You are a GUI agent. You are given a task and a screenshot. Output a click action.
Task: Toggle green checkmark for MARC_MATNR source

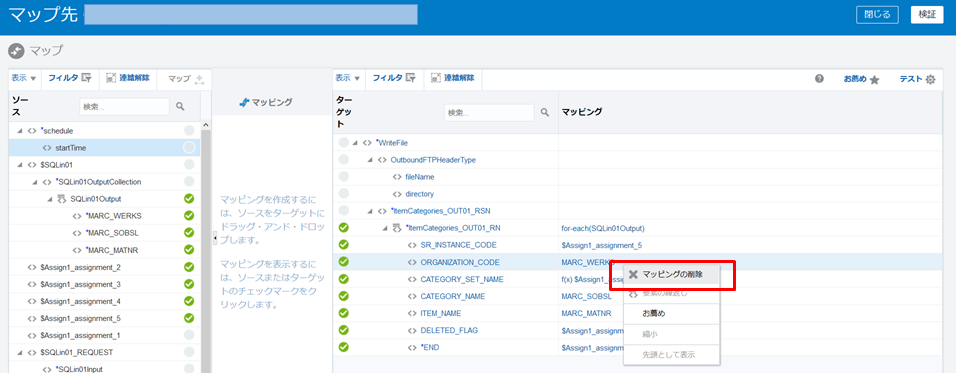pyautogui.click(x=189, y=250)
